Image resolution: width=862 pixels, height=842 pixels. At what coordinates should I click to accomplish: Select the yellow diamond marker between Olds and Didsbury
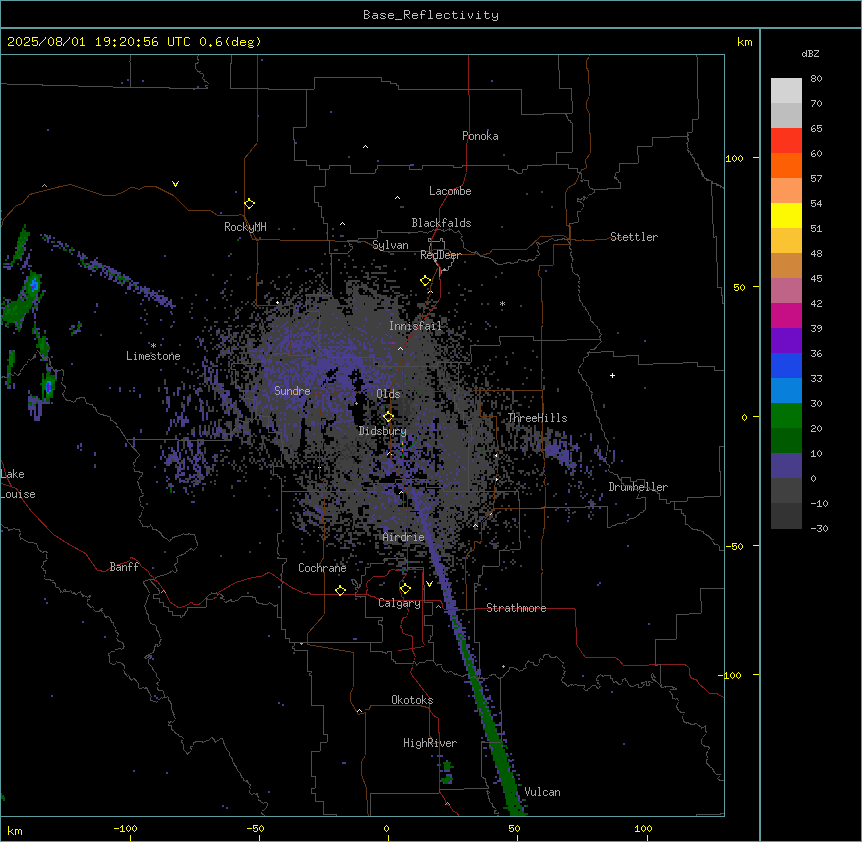click(x=388, y=417)
